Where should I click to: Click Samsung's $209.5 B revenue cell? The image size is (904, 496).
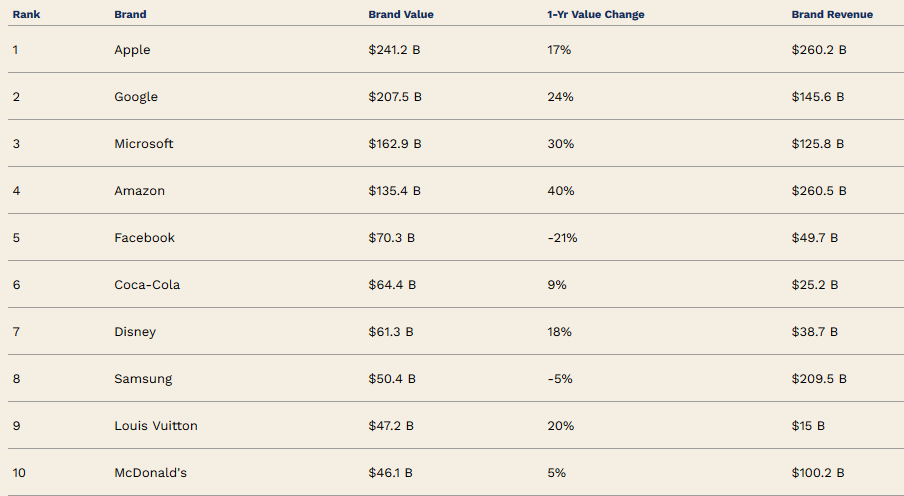(x=819, y=379)
